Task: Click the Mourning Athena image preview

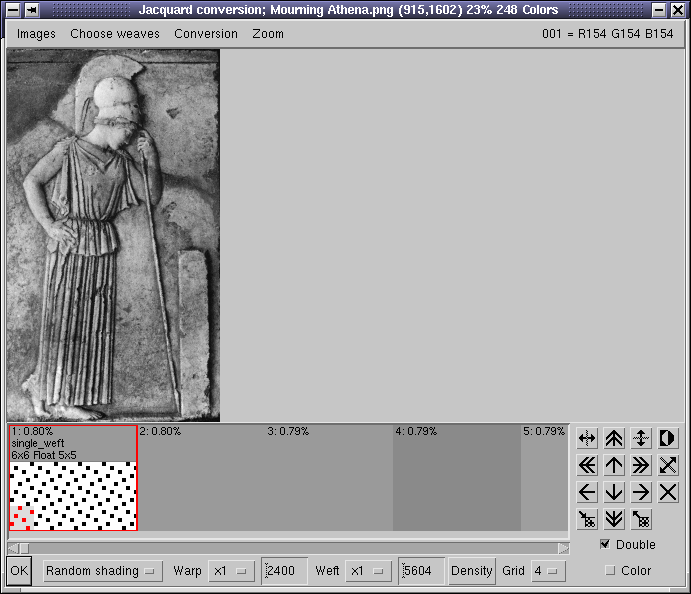Action: tap(113, 235)
